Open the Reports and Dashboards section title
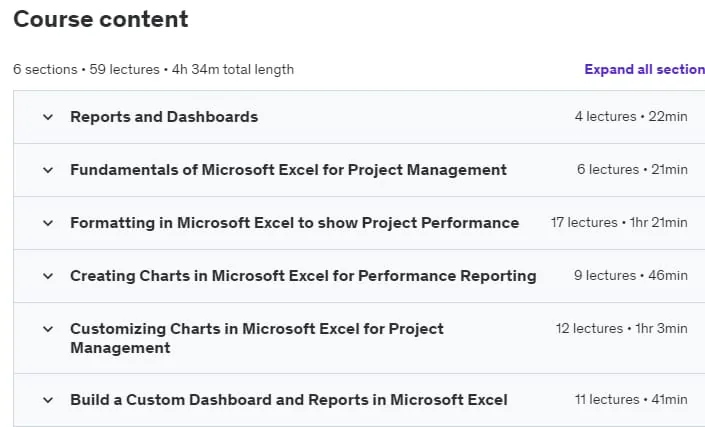The width and height of the screenshot is (705, 427). click(164, 117)
